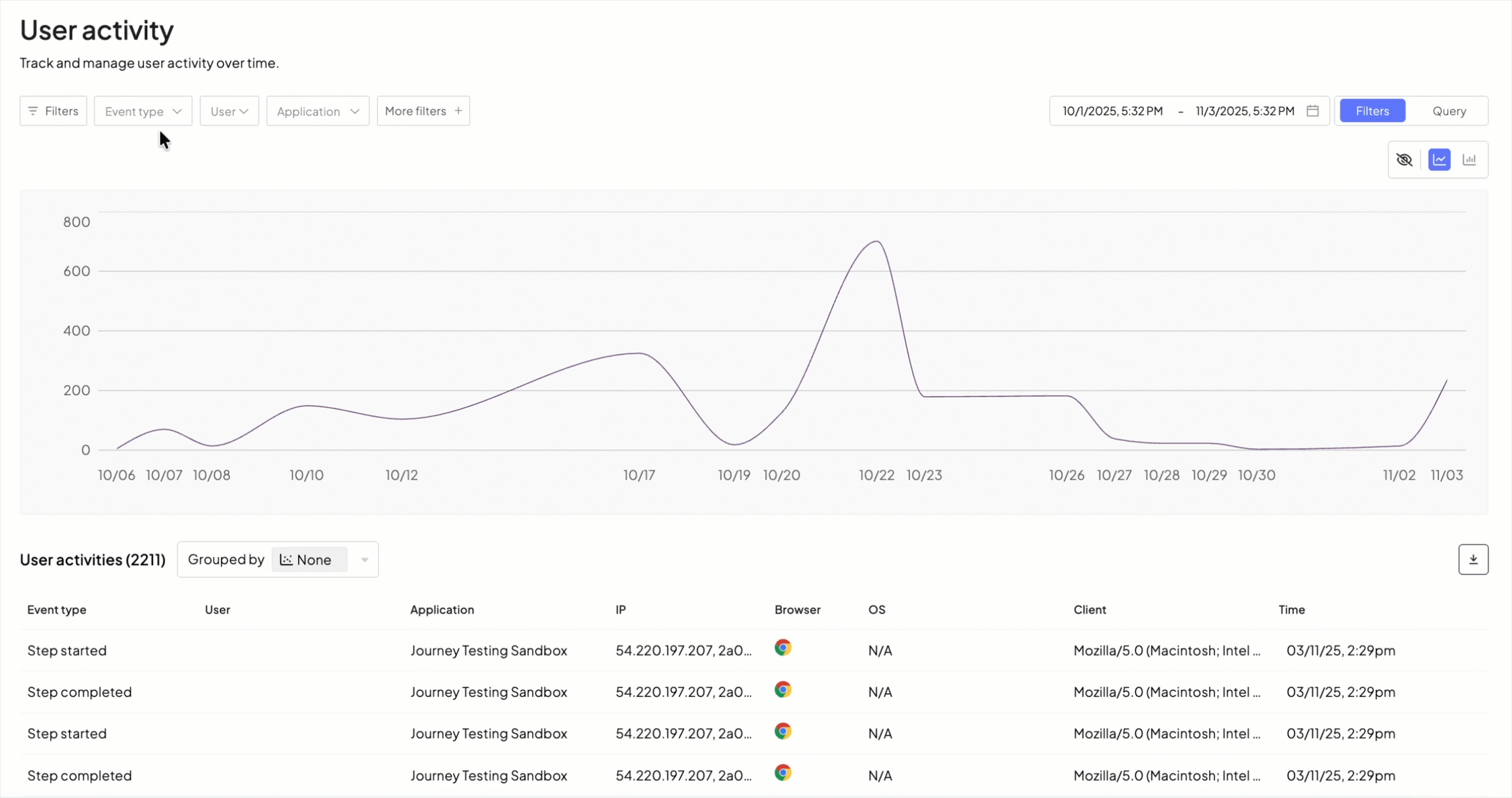This screenshot has height=798, width=1512.
Task: Switch to Query mode tab
Action: click(x=1449, y=111)
